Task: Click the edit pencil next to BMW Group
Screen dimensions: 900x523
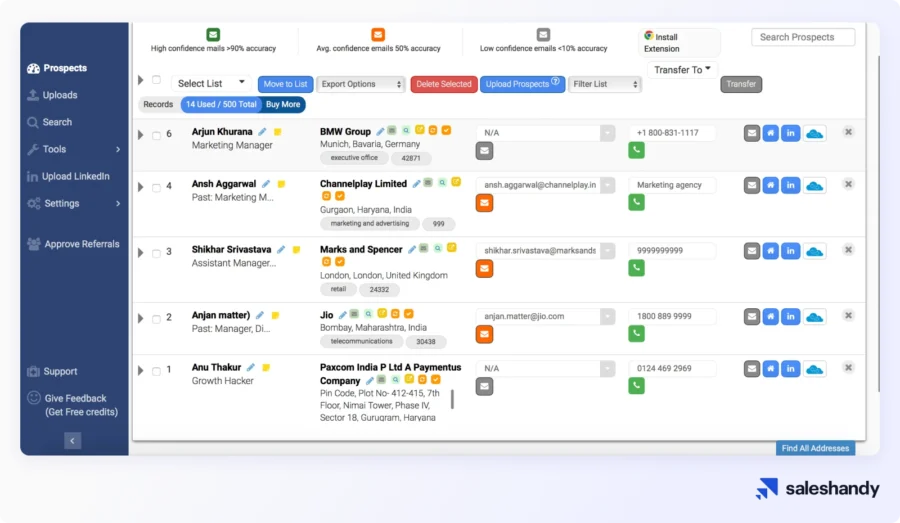Action: (x=379, y=131)
